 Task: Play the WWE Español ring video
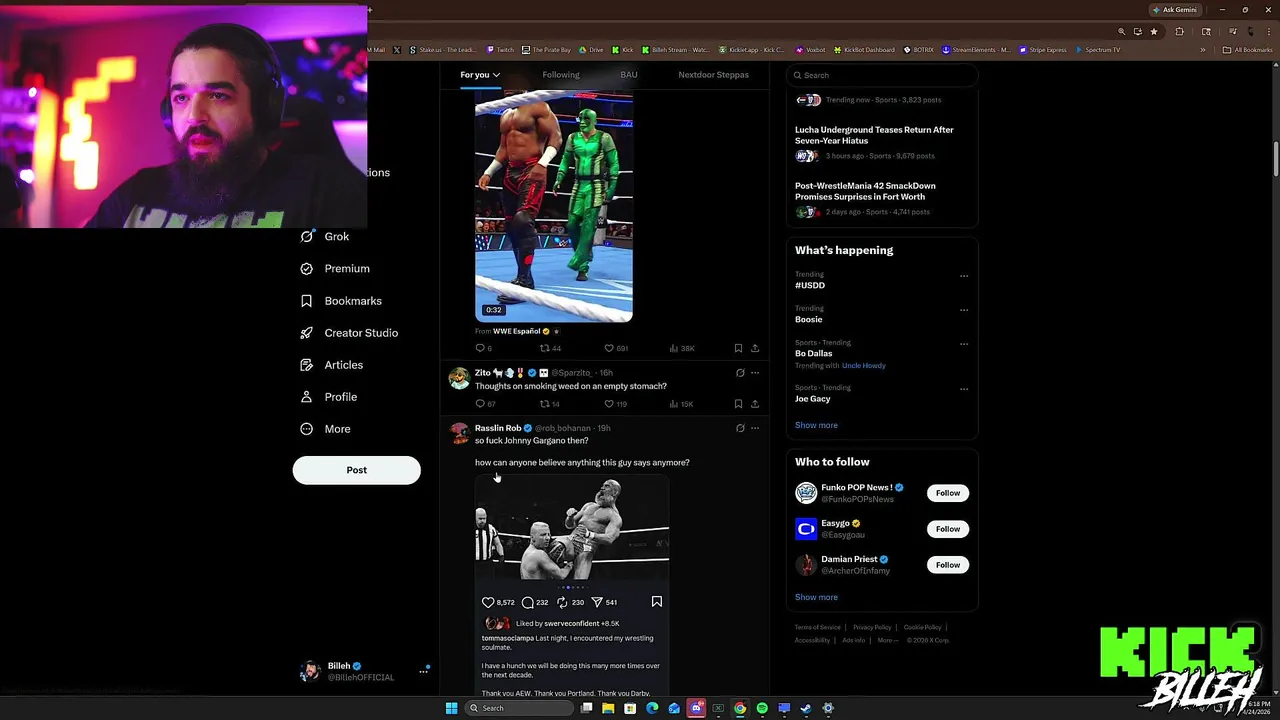tap(554, 207)
